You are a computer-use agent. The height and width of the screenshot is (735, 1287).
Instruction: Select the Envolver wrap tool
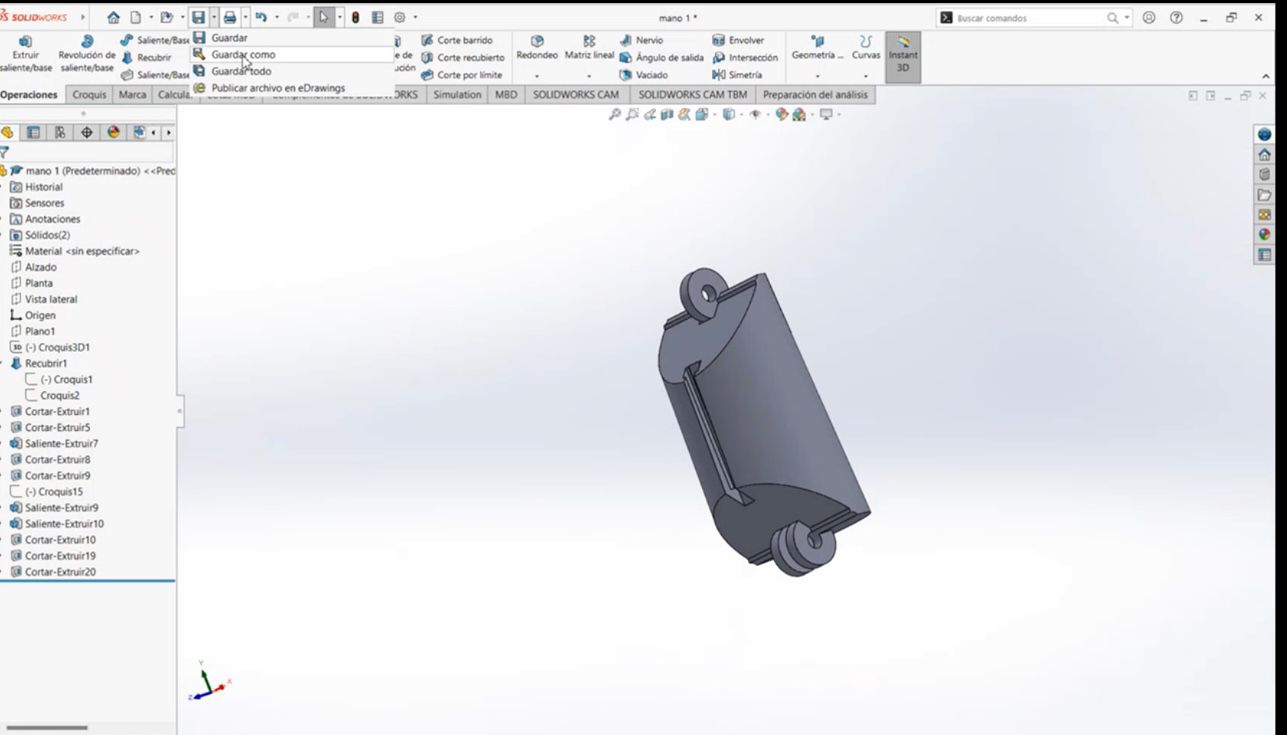(738, 41)
